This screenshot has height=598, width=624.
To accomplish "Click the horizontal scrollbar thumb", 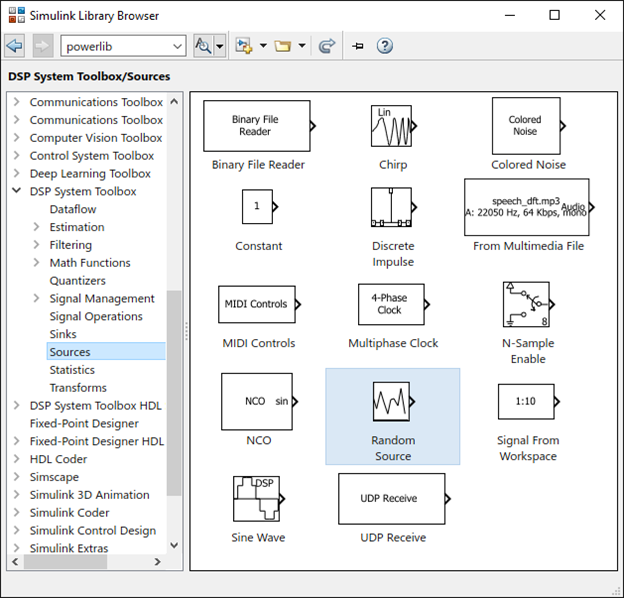I will pyautogui.click(x=65, y=562).
